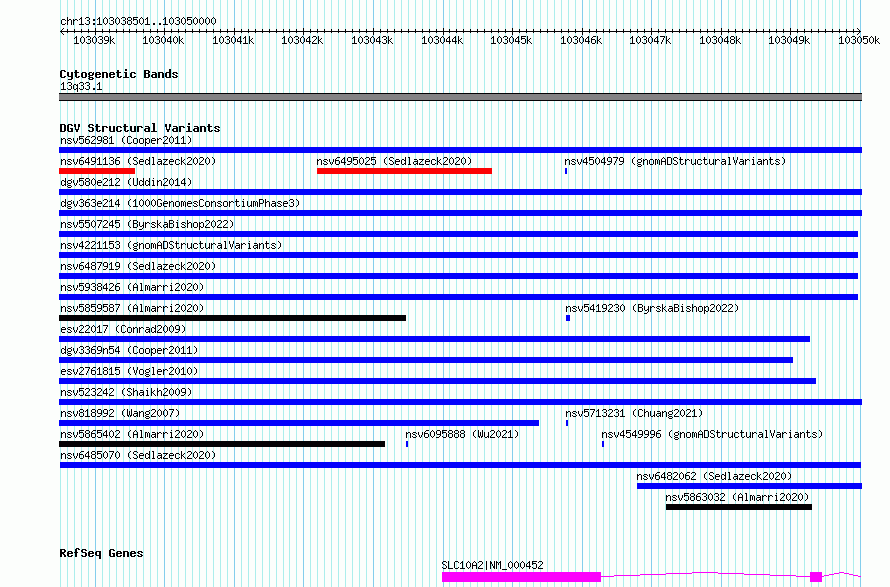Open nsv5713231 (Chuang2021) label
890x587 pixels.
click(634, 413)
